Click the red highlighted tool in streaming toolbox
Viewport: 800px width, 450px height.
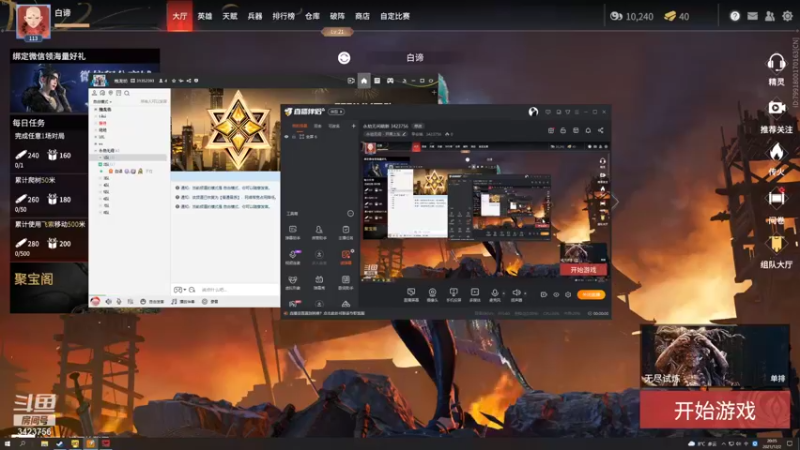point(346,255)
